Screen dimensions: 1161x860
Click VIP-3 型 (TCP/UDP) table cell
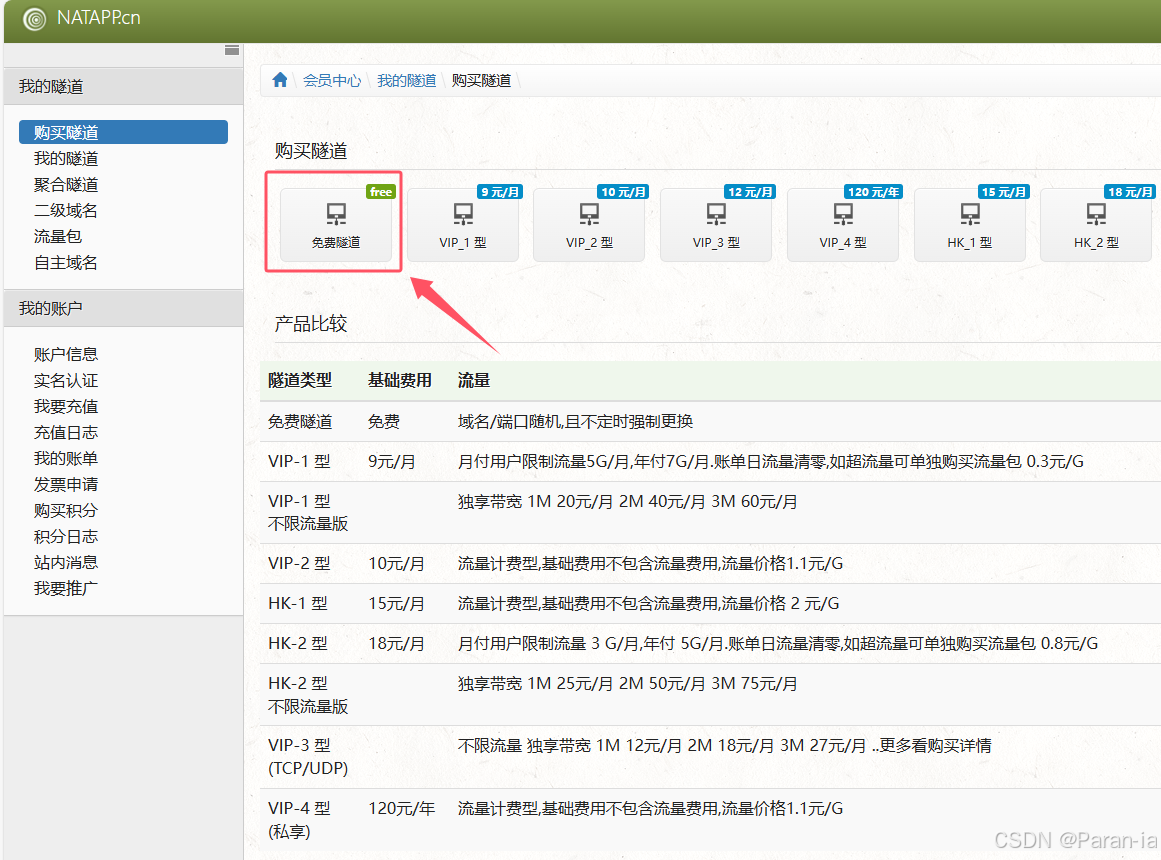pos(308,757)
